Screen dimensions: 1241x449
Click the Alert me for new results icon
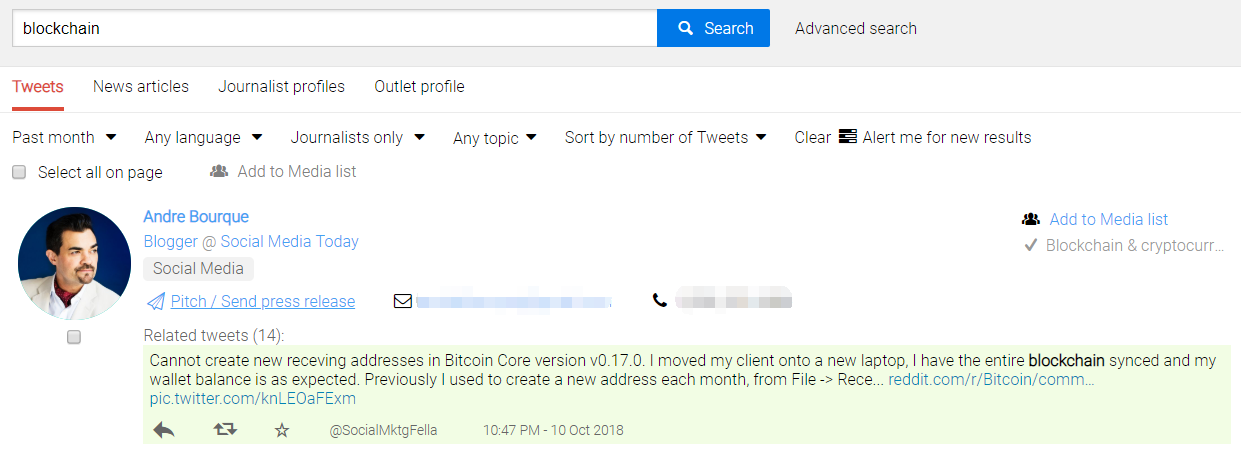[x=848, y=137]
